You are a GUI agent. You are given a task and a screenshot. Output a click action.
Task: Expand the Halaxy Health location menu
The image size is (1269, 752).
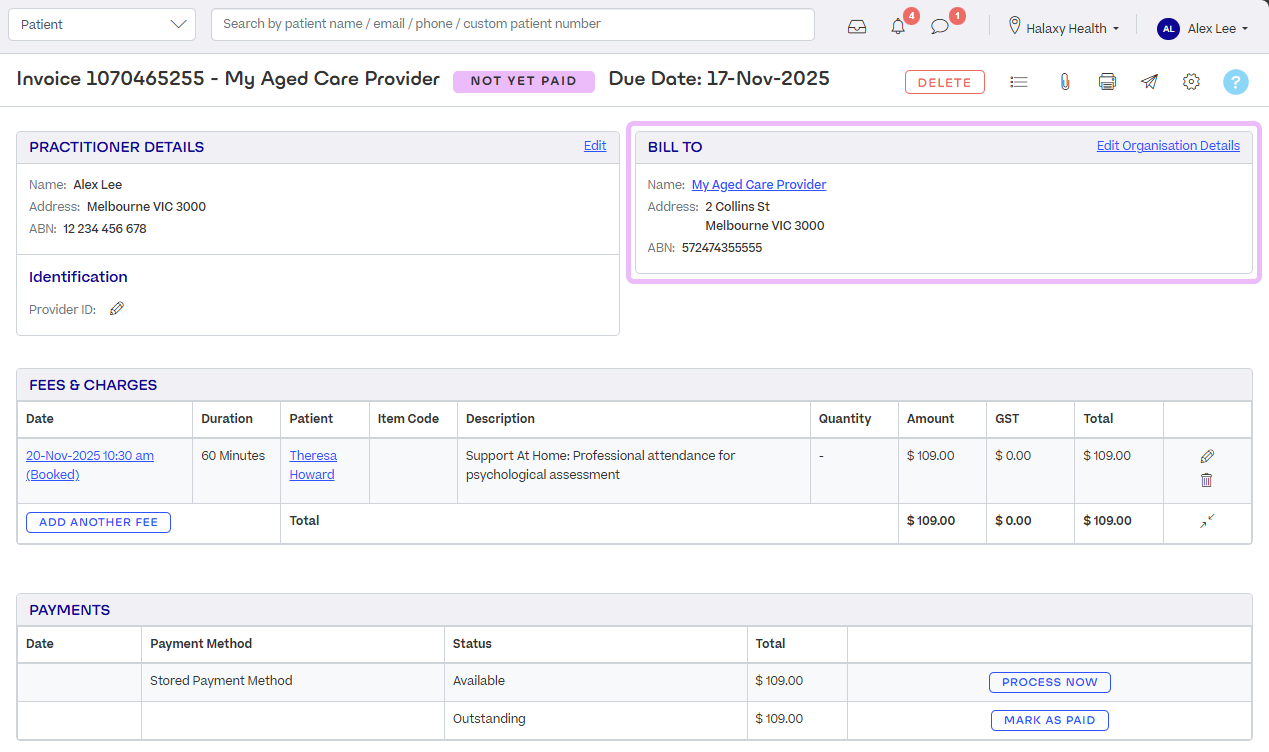click(x=1073, y=29)
